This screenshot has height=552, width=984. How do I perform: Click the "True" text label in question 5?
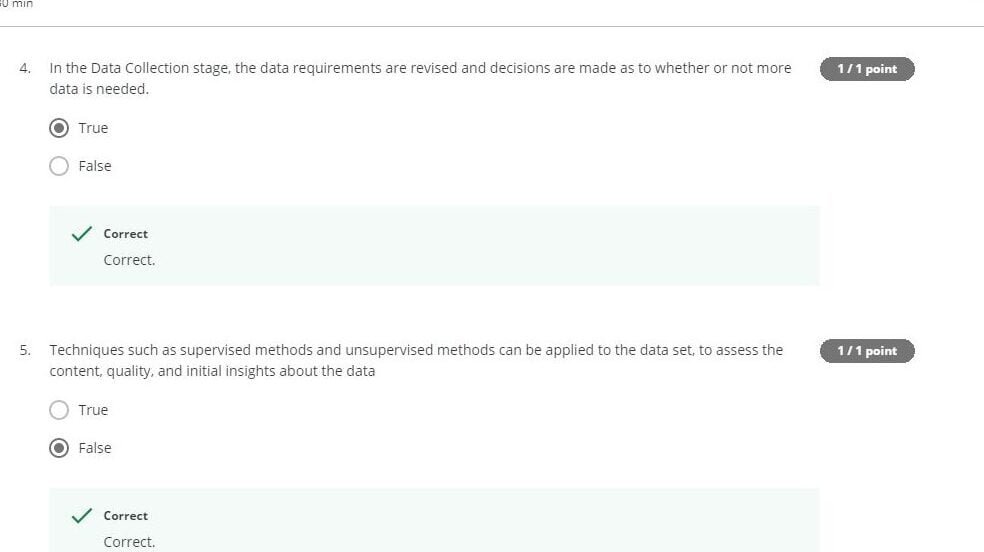point(93,410)
